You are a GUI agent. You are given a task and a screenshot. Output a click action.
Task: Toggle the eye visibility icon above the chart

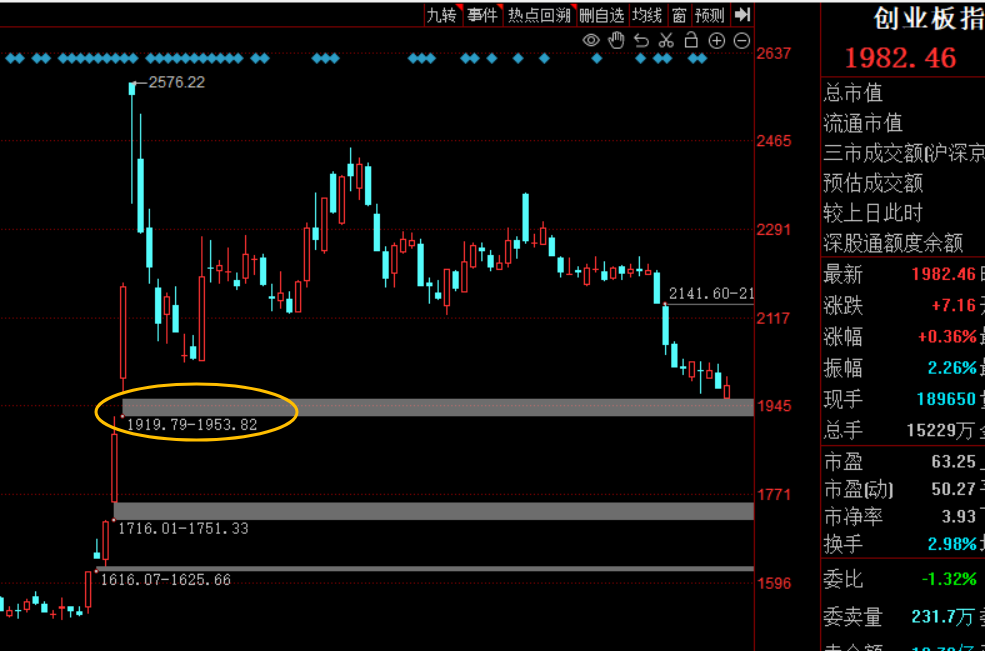pyautogui.click(x=591, y=40)
